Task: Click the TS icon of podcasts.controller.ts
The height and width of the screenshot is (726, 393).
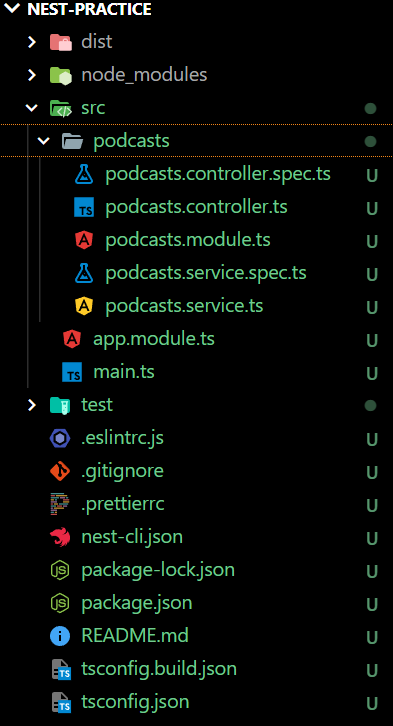Action: (84, 207)
